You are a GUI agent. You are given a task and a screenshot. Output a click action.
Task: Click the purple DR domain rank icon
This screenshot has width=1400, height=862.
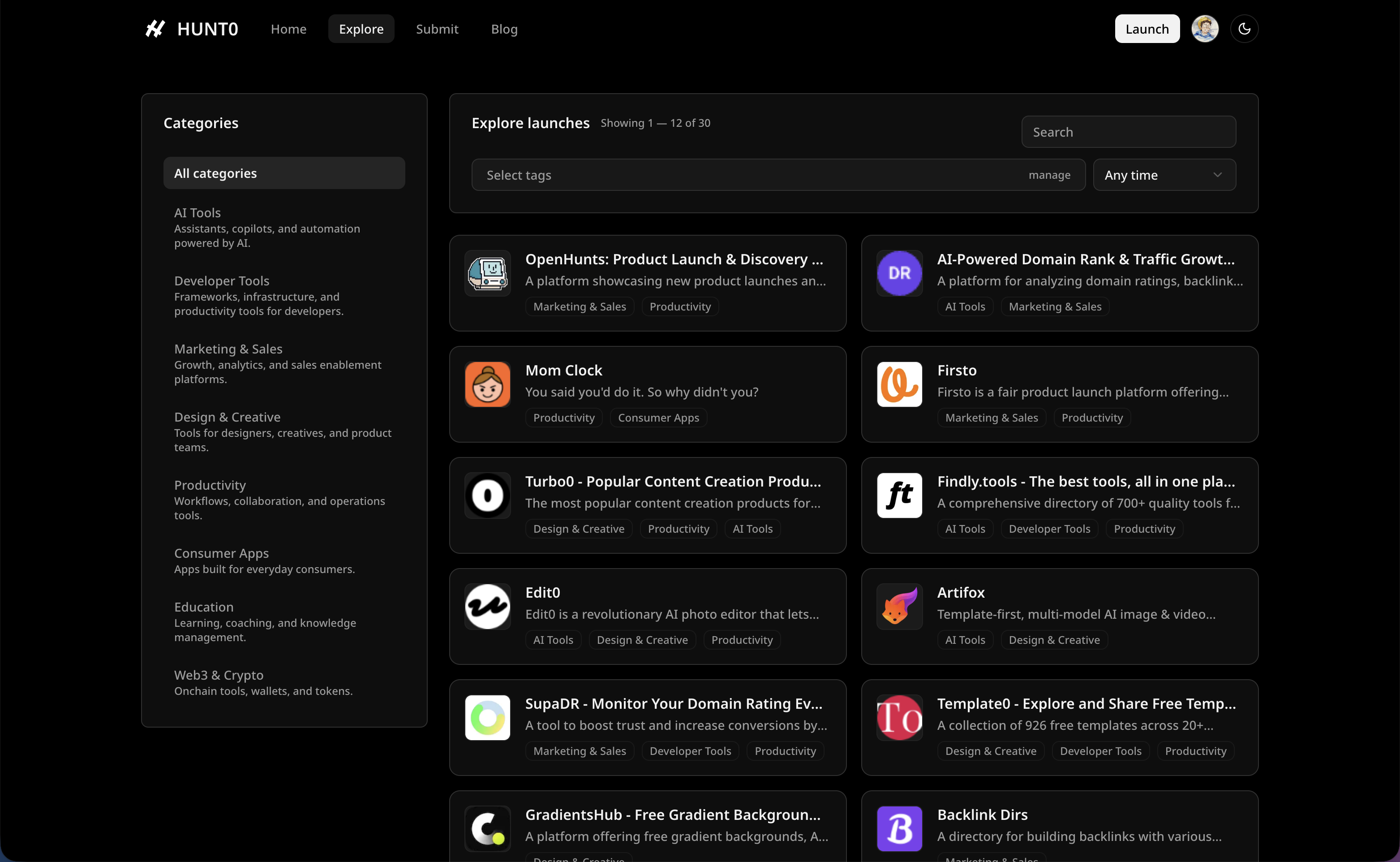click(899, 273)
